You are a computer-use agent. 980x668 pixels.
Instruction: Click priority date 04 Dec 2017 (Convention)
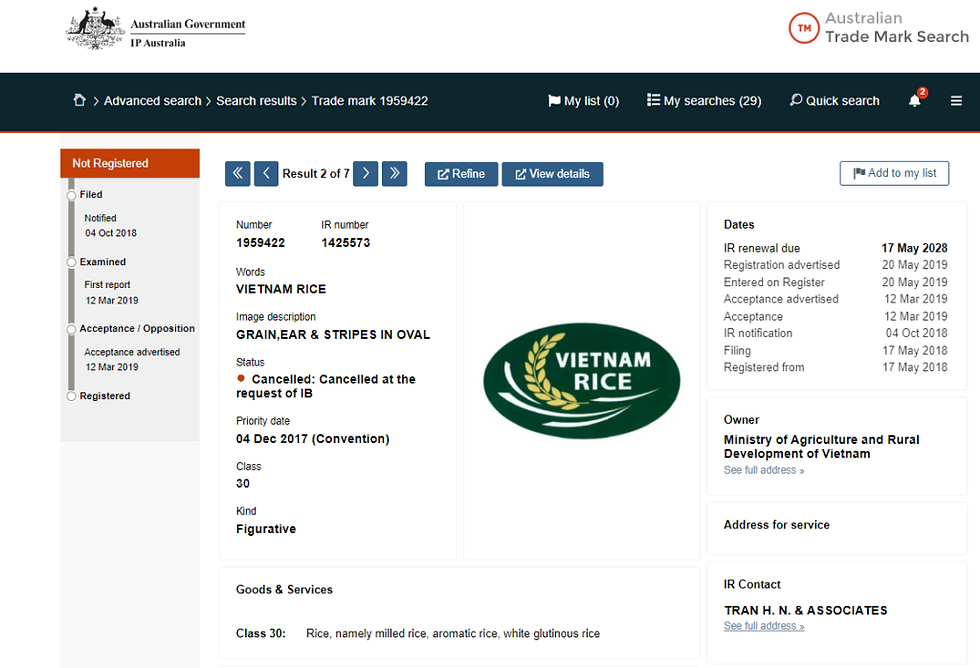coord(312,439)
